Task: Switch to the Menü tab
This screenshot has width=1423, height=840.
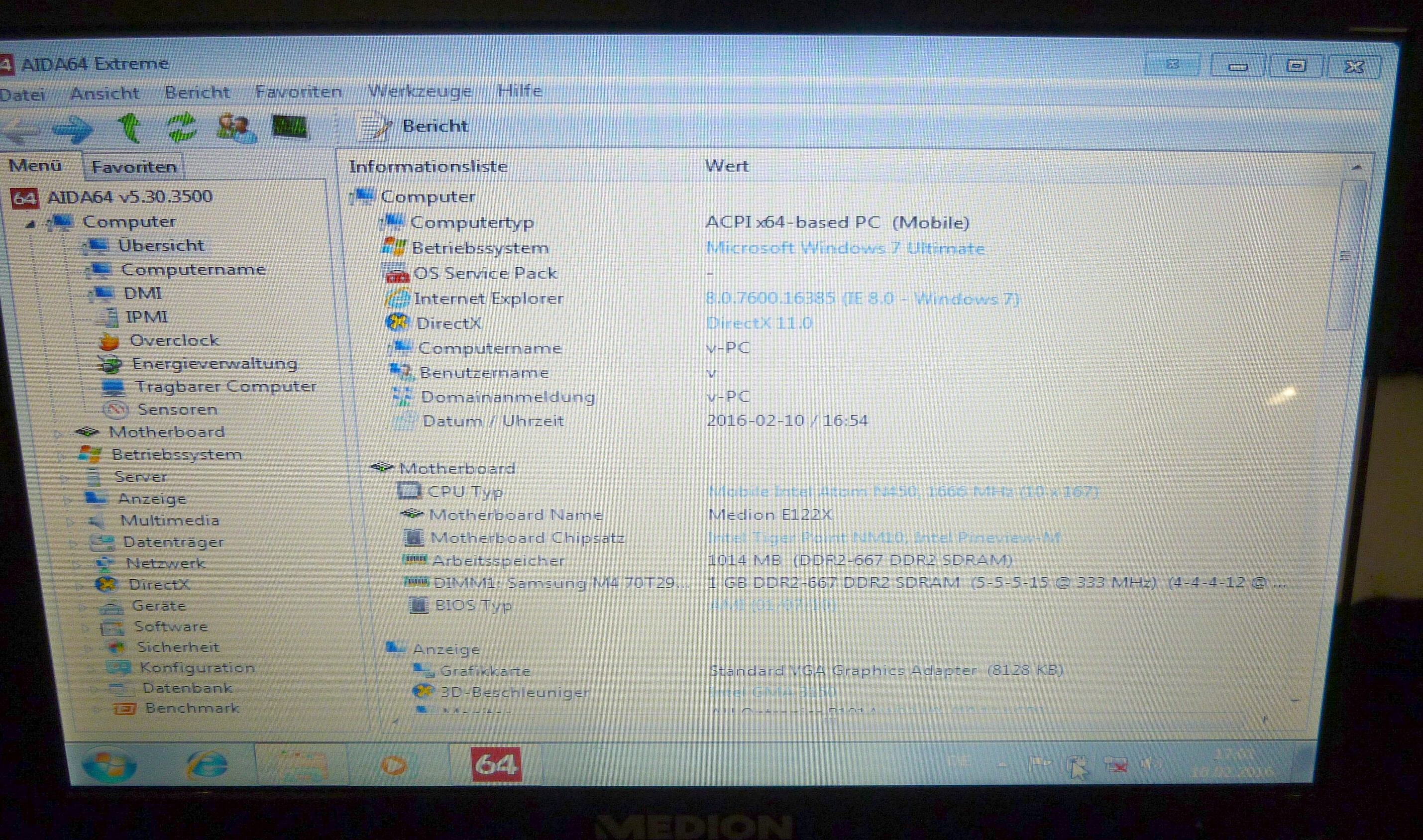Action: point(35,165)
